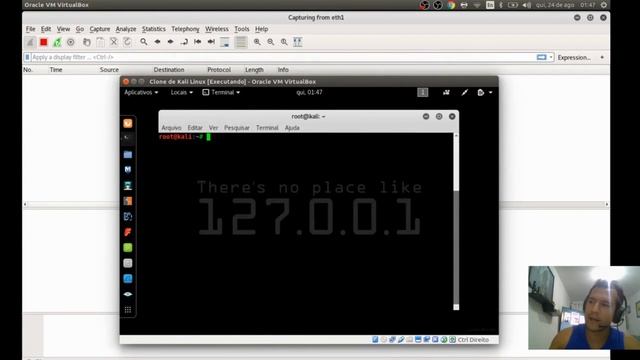The image size is (640, 360).
Task: Stop capturing packets with red square
Action: 44,42
